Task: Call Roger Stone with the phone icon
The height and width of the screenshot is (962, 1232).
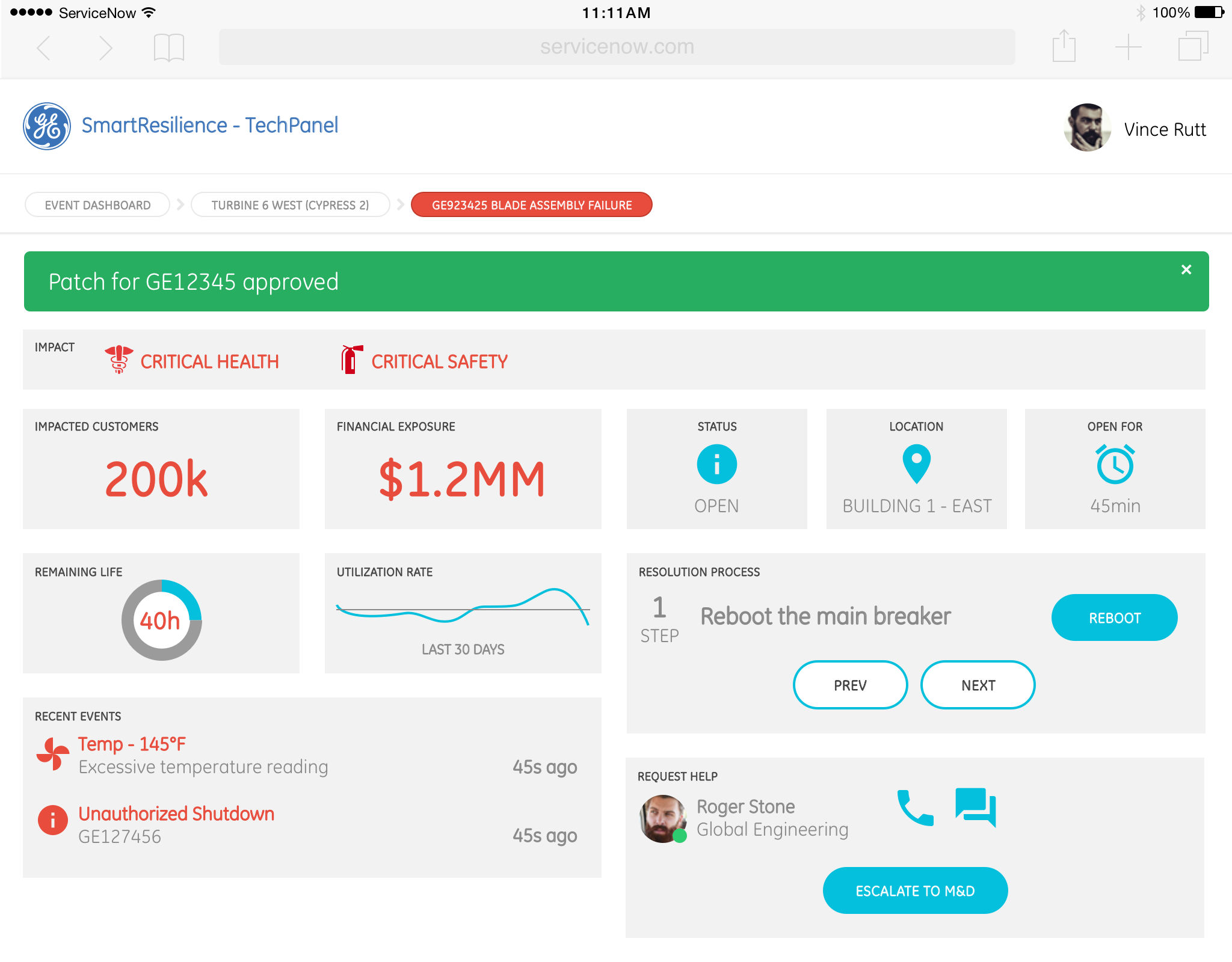Action: click(915, 807)
